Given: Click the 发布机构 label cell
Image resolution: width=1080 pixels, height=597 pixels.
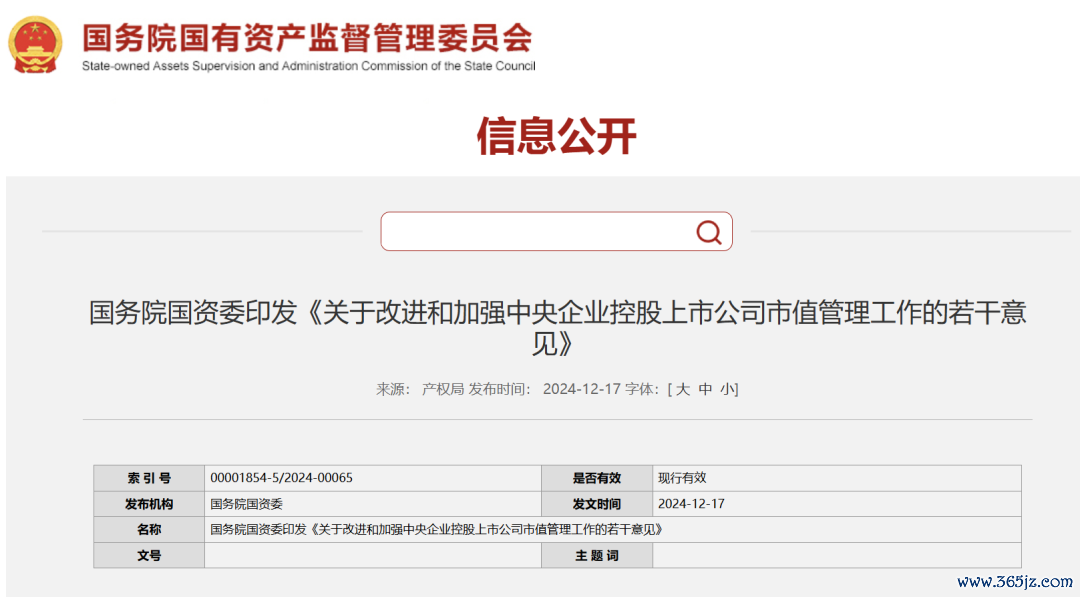Looking at the screenshot, I should click(149, 504).
